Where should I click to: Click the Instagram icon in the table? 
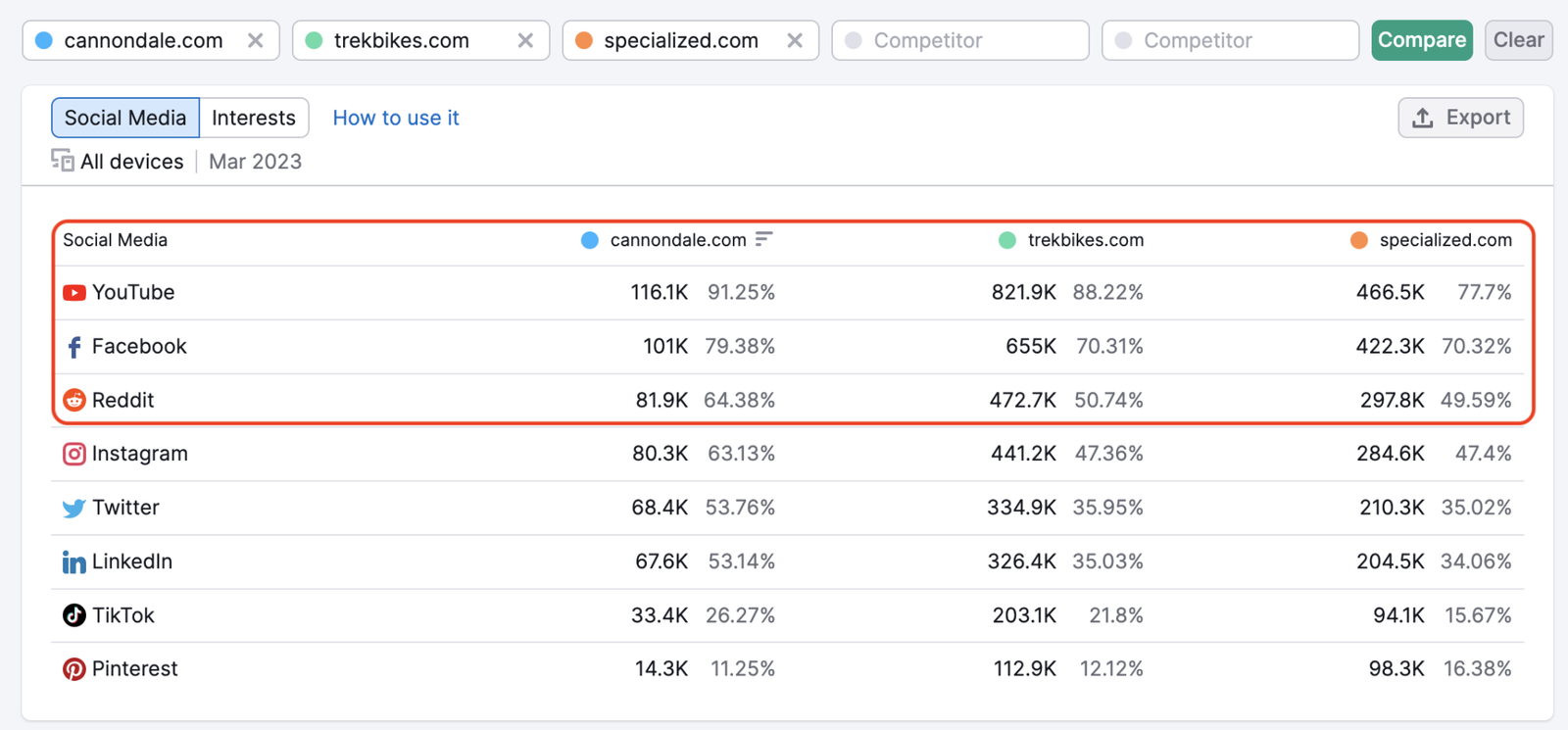73,454
